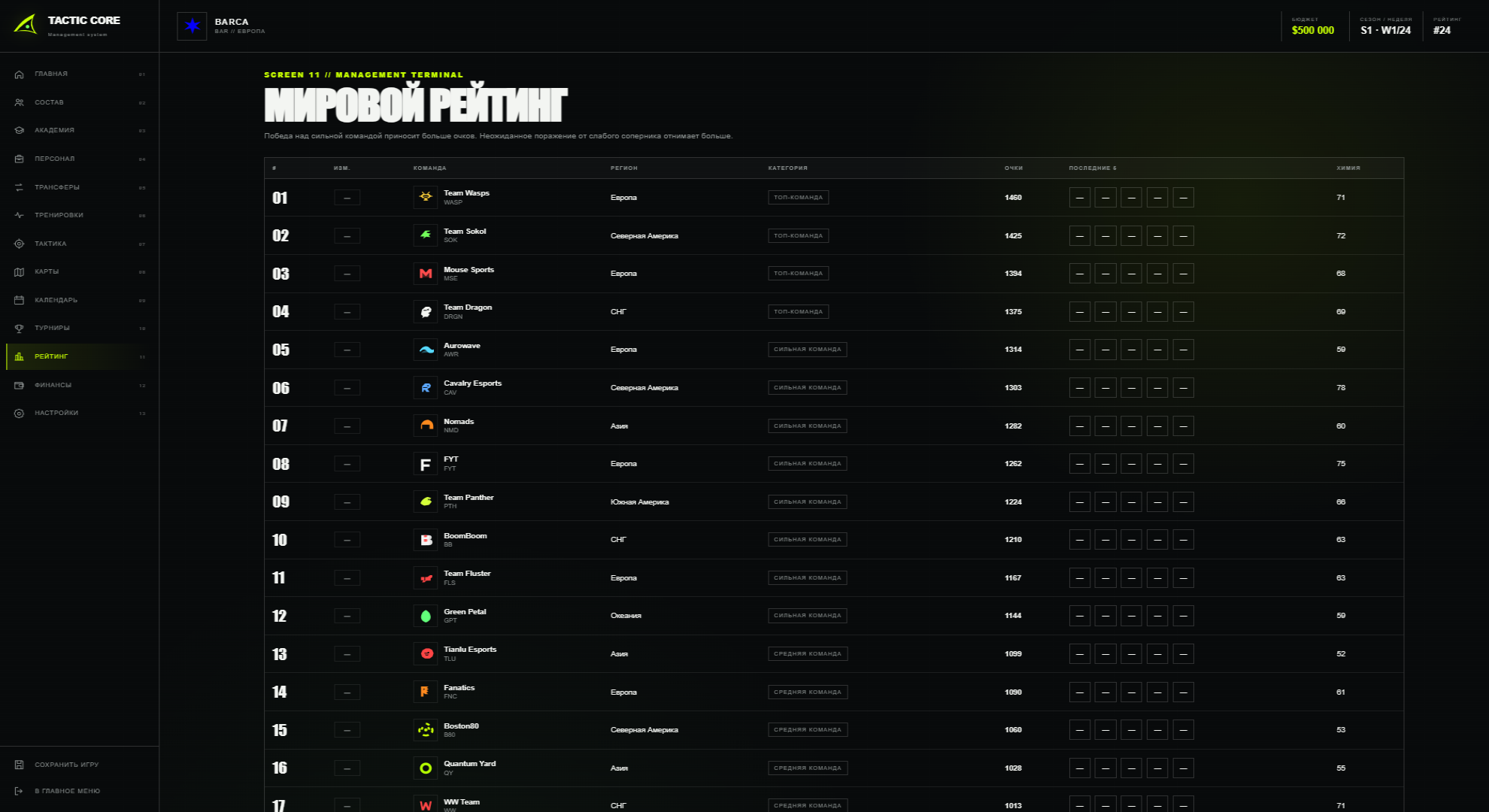This screenshot has height=812, width=1489.
Task: Click Океания region cell
Action: [x=626, y=616]
